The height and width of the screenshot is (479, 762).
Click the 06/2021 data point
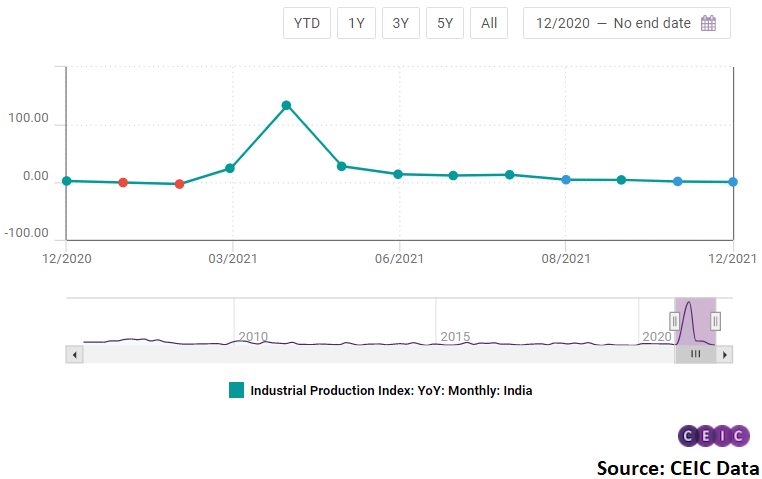[x=398, y=174]
